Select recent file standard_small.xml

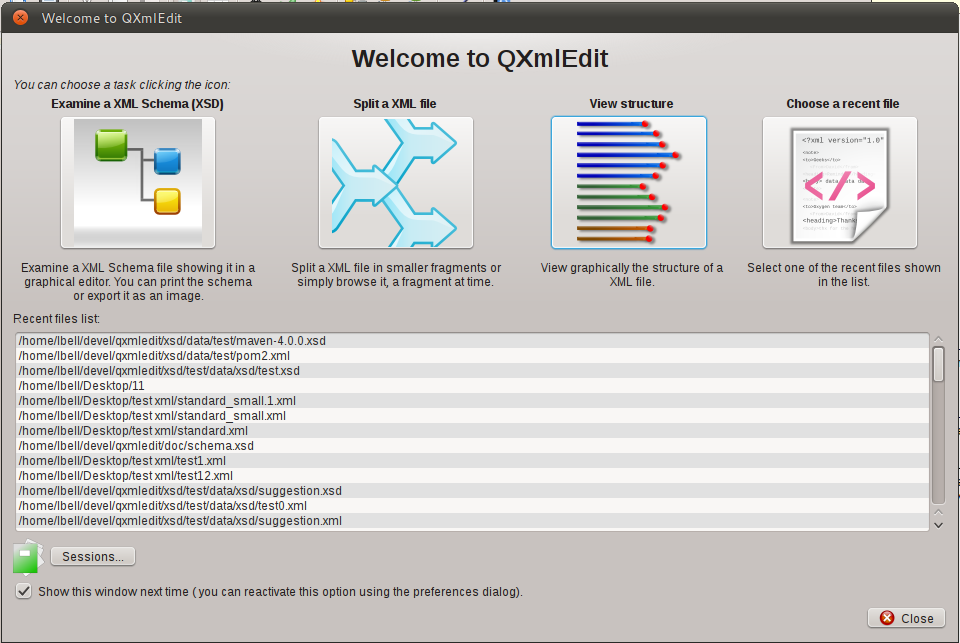click(x=472, y=416)
